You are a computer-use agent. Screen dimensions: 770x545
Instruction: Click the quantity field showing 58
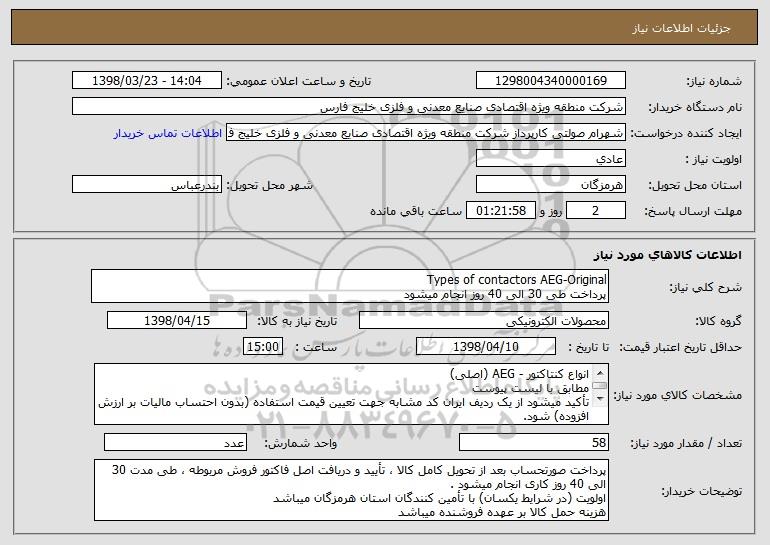pyautogui.click(x=534, y=442)
